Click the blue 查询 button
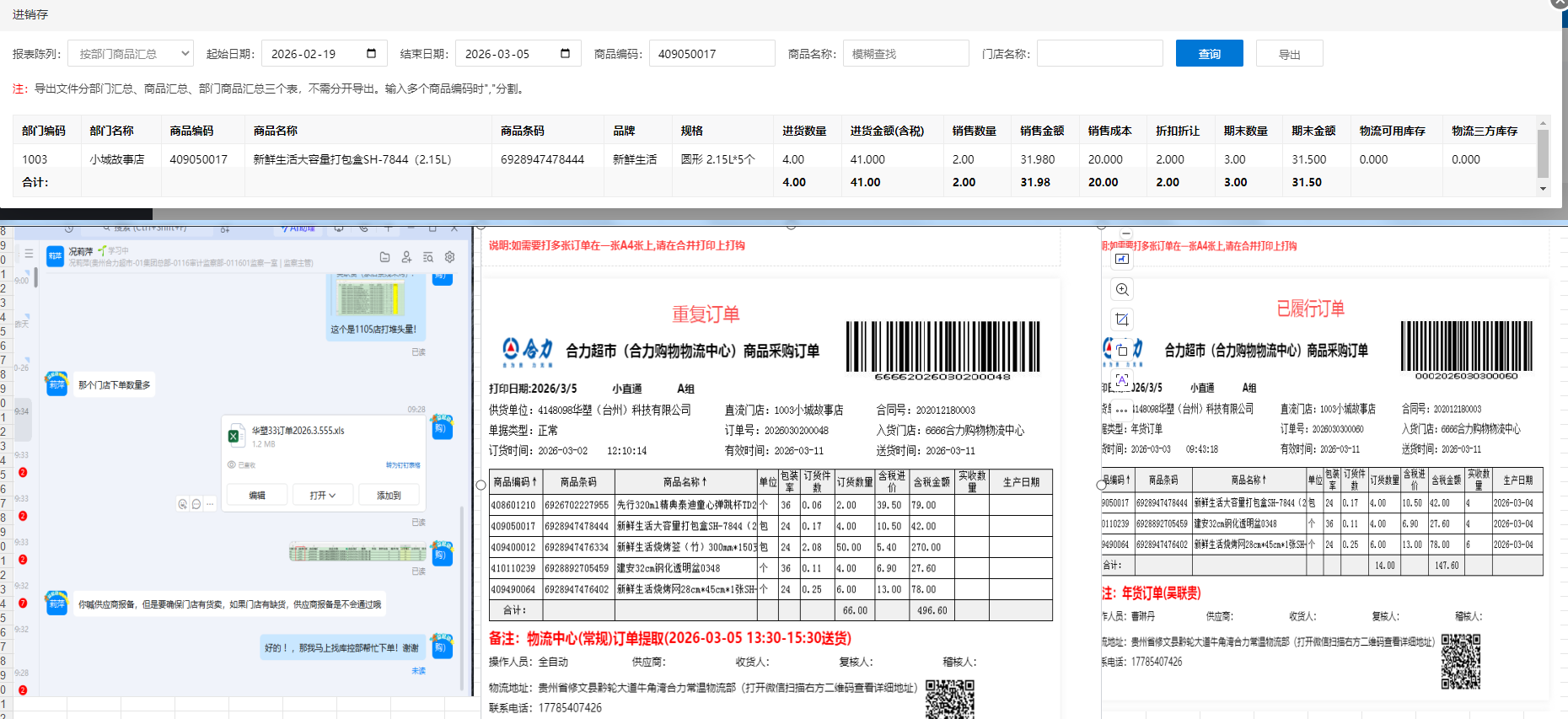This screenshot has height=719, width=1568. pos(1209,54)
